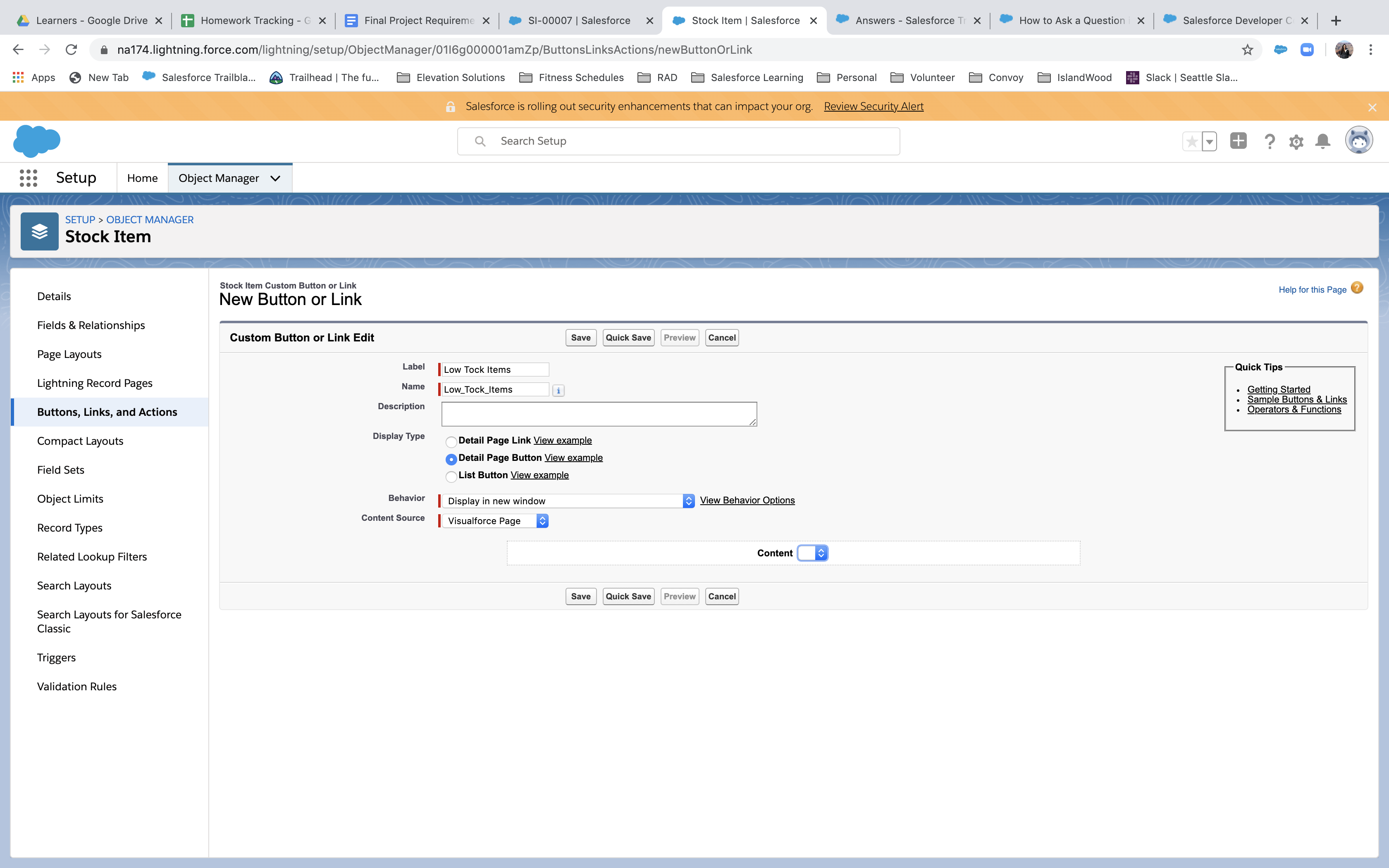Screen dimensions: 1389x868
Task: Open the notifications bell
Action: tap(1322, 141)
